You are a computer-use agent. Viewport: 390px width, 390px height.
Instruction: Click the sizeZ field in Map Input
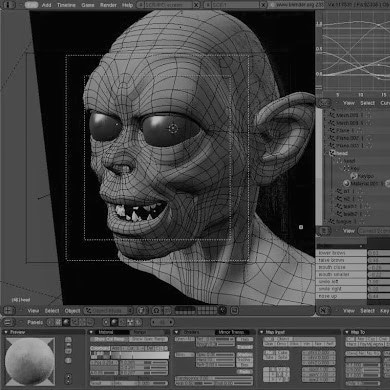[318, 380]
